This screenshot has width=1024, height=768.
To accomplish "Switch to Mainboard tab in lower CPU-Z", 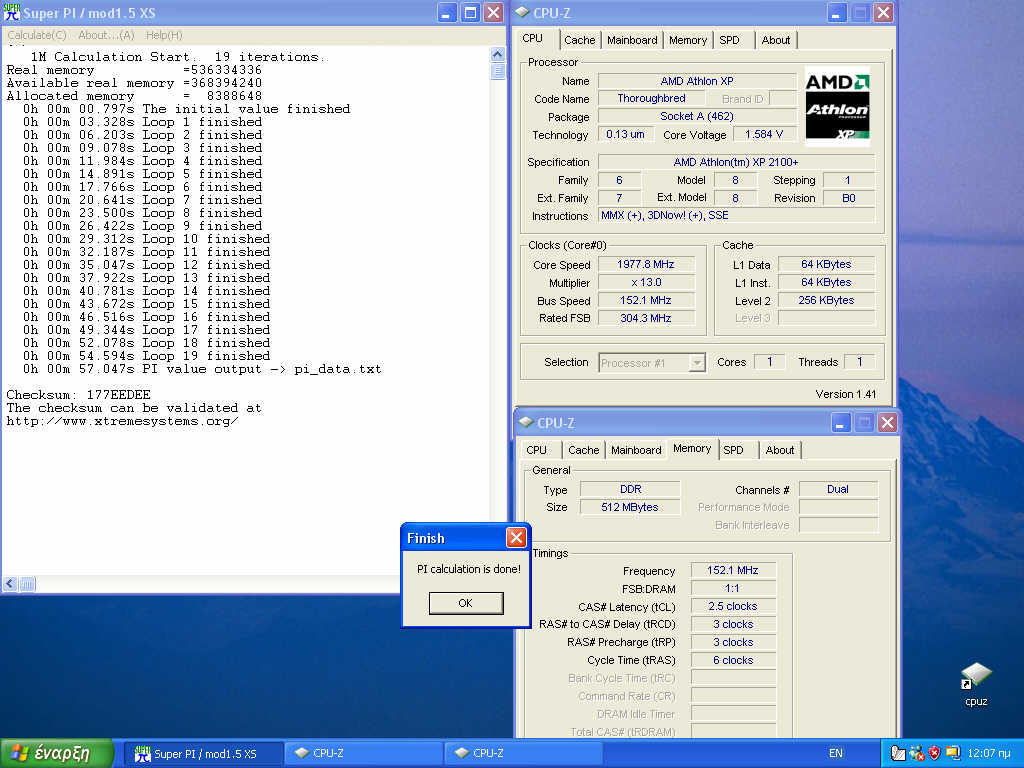I will 636,450.
